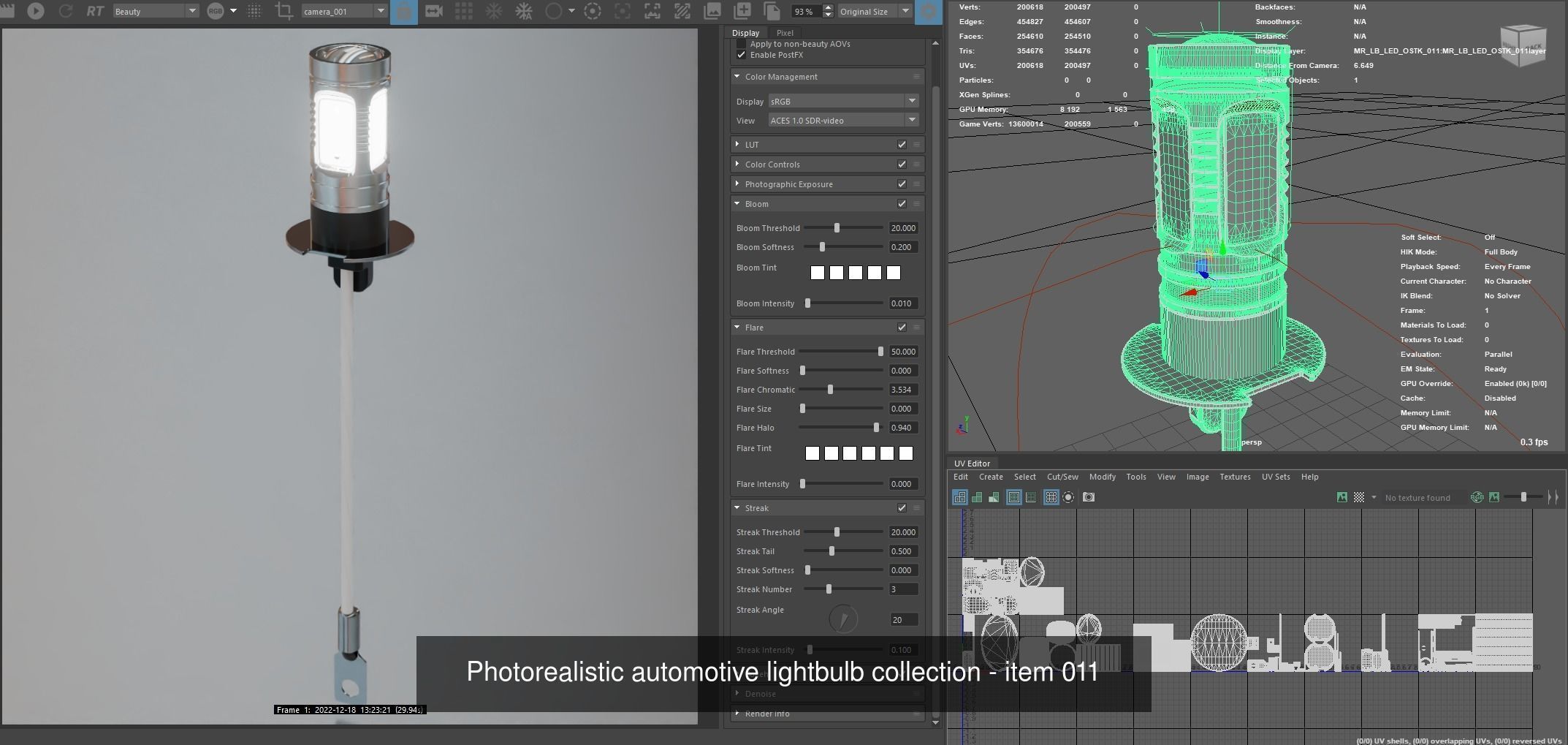Viewport: 1568px width, 745px height.
Task: Disable the Photographic Exposure checkbox
Action: tap(902, 184)
